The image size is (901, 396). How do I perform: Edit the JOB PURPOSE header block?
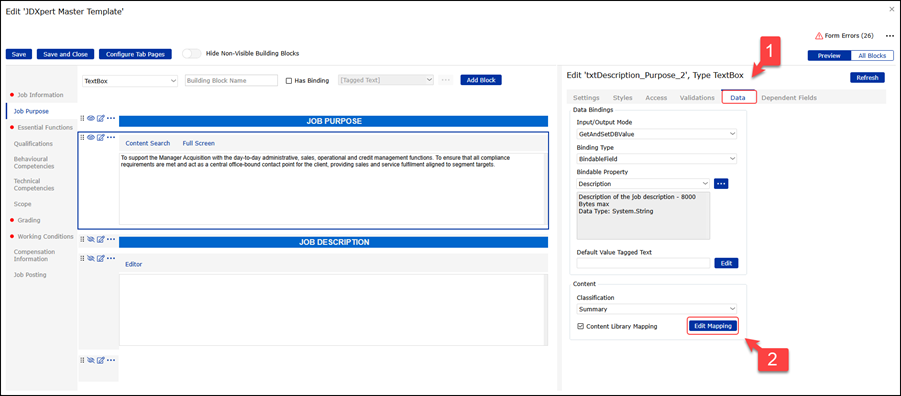pos(101,118)
